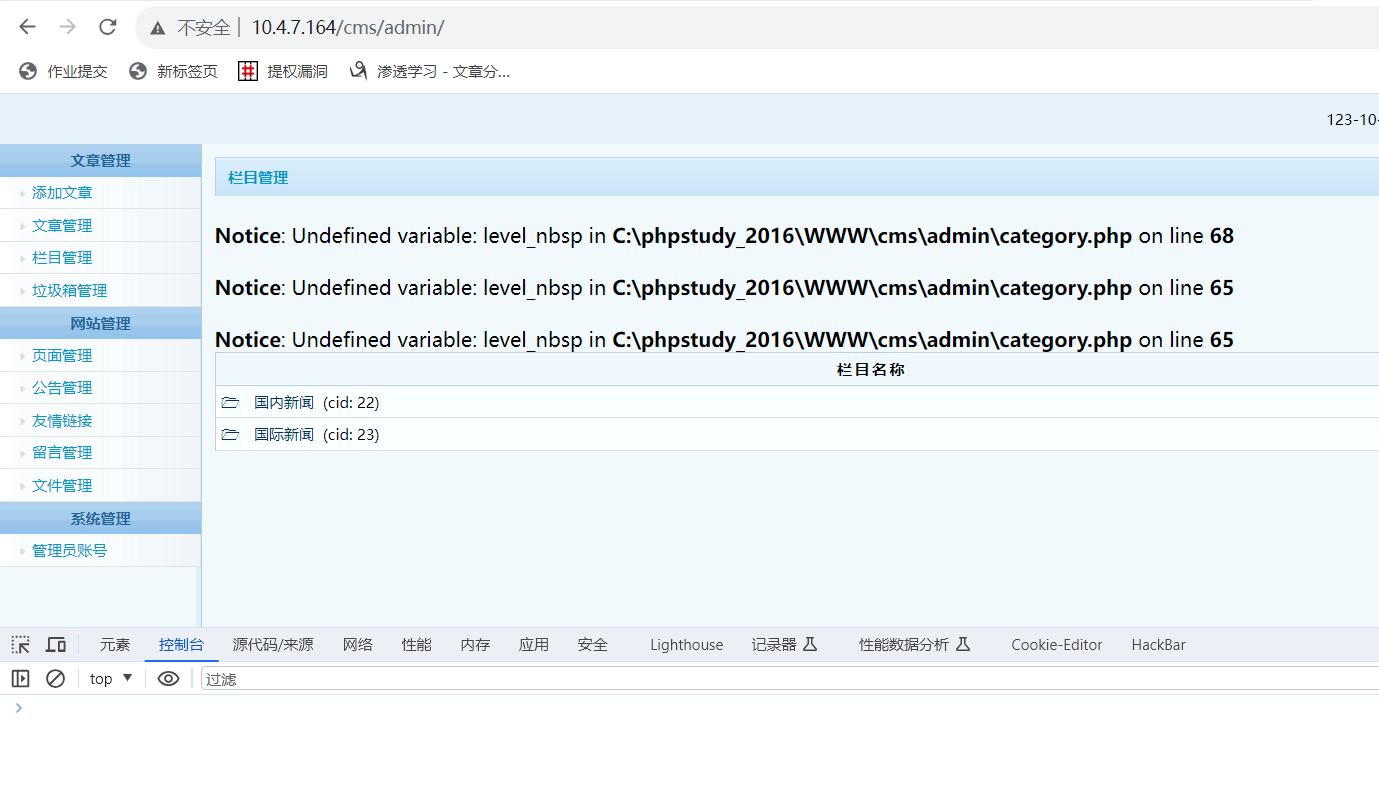Click the folder icon beside 国内新闻
Viewport: 1379px width, 789px height.
pyautogui.click(x=230, y=403)
